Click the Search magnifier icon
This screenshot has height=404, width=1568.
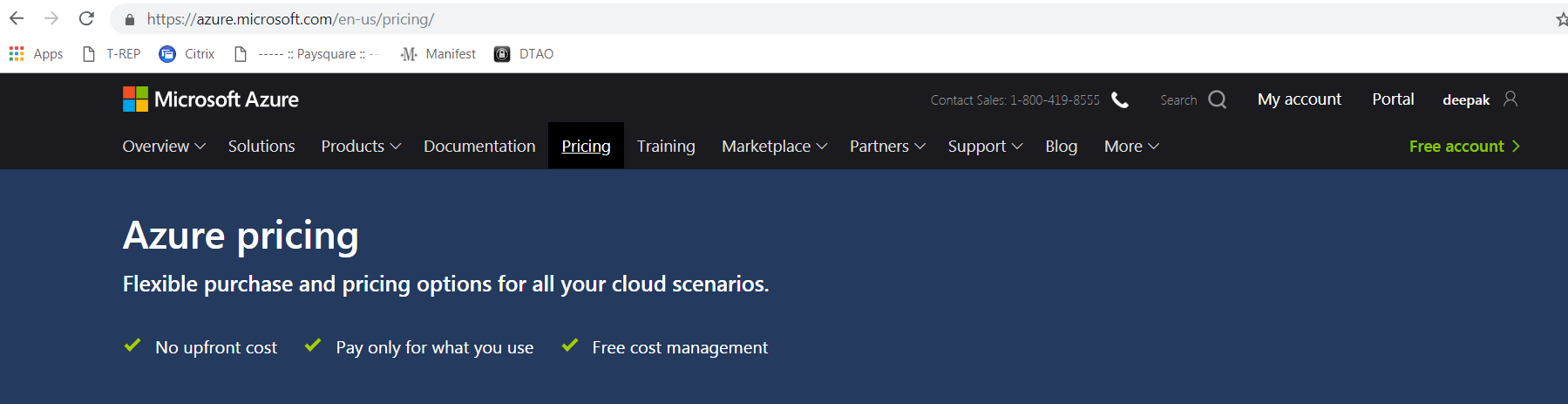[1217, 99]
